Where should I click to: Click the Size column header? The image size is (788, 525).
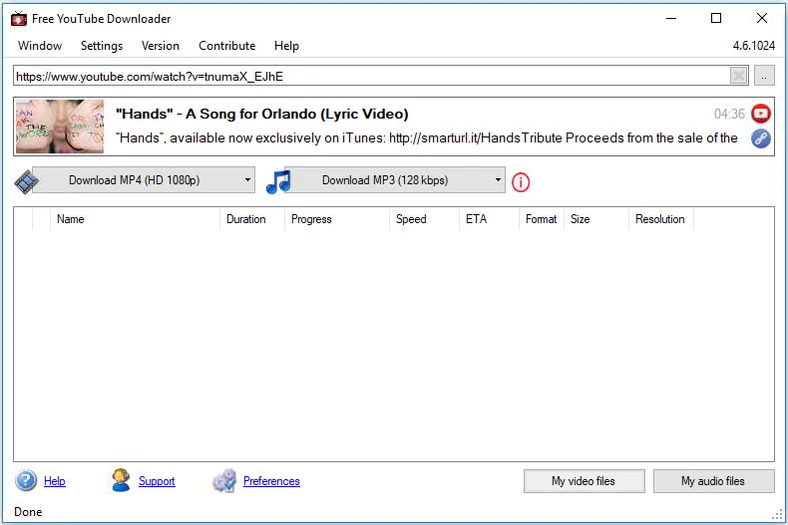(596, 219)
